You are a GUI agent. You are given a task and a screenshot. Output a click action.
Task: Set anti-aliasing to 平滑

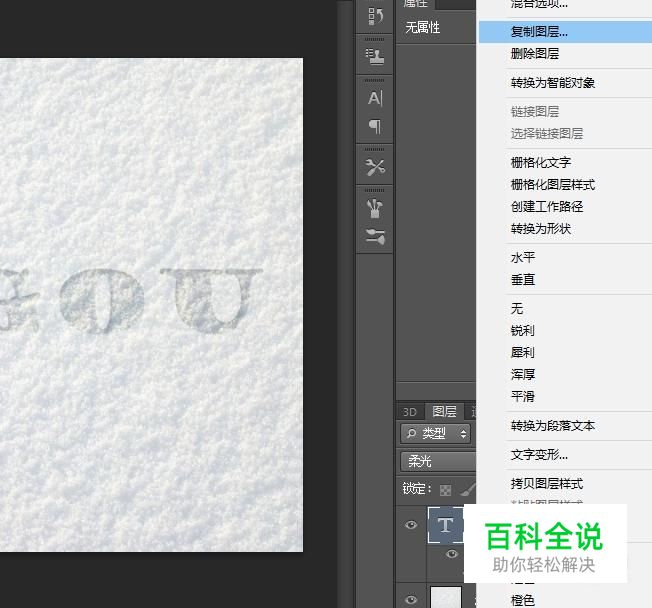click(x=523, y=397)
